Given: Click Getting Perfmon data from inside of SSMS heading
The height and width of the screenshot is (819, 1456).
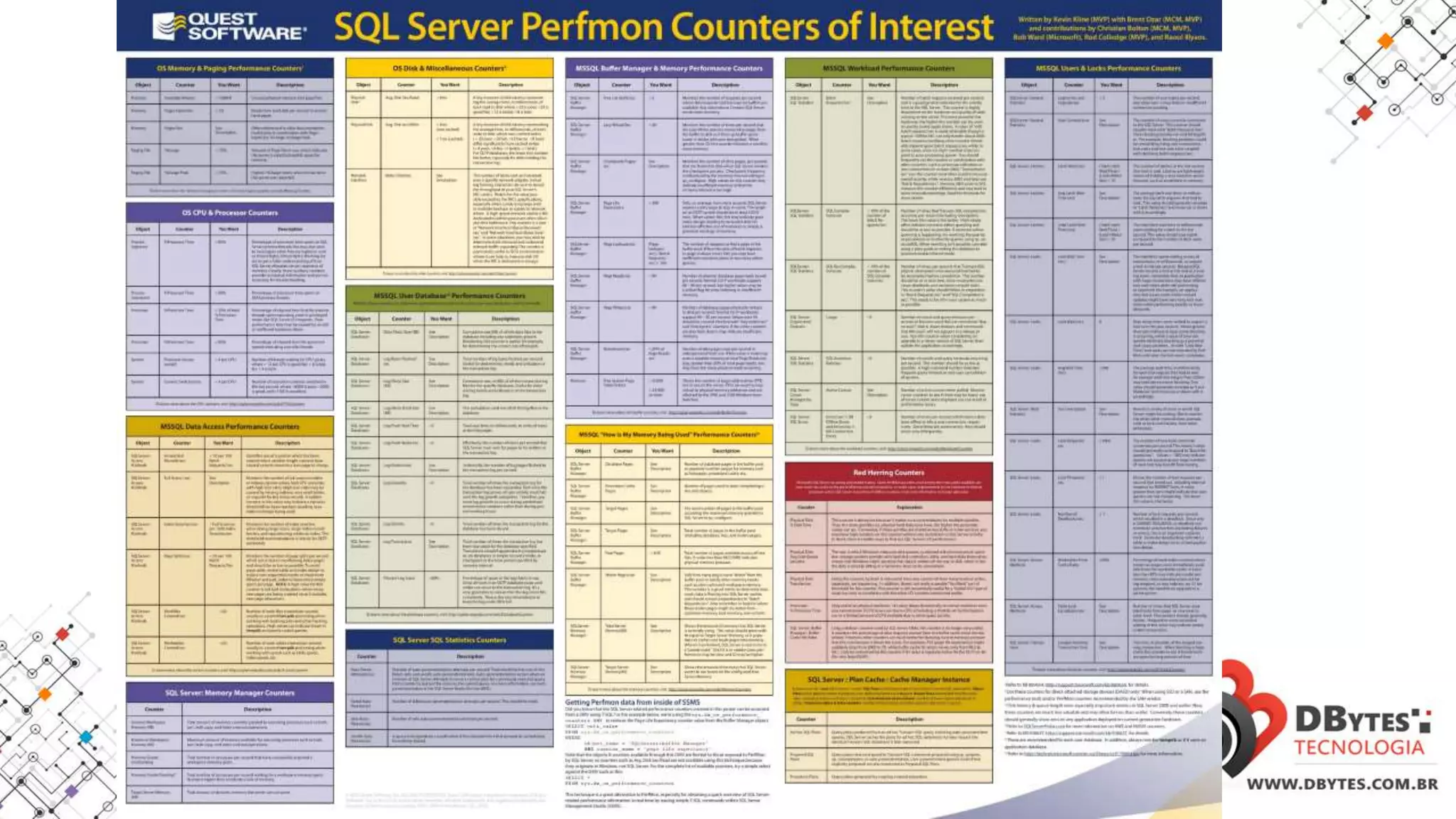Looking at the screenshot, I should click(x=633, y=702).
